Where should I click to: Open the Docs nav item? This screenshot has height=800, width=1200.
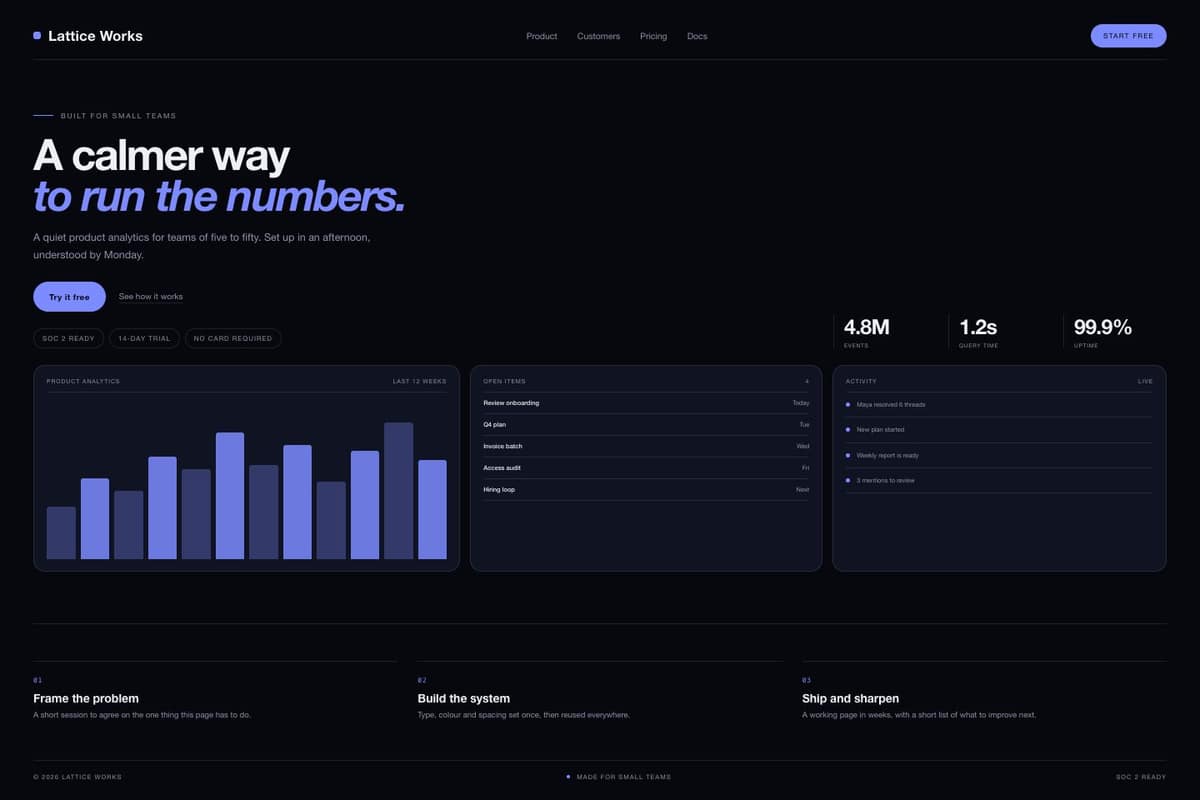coord(697,36)
